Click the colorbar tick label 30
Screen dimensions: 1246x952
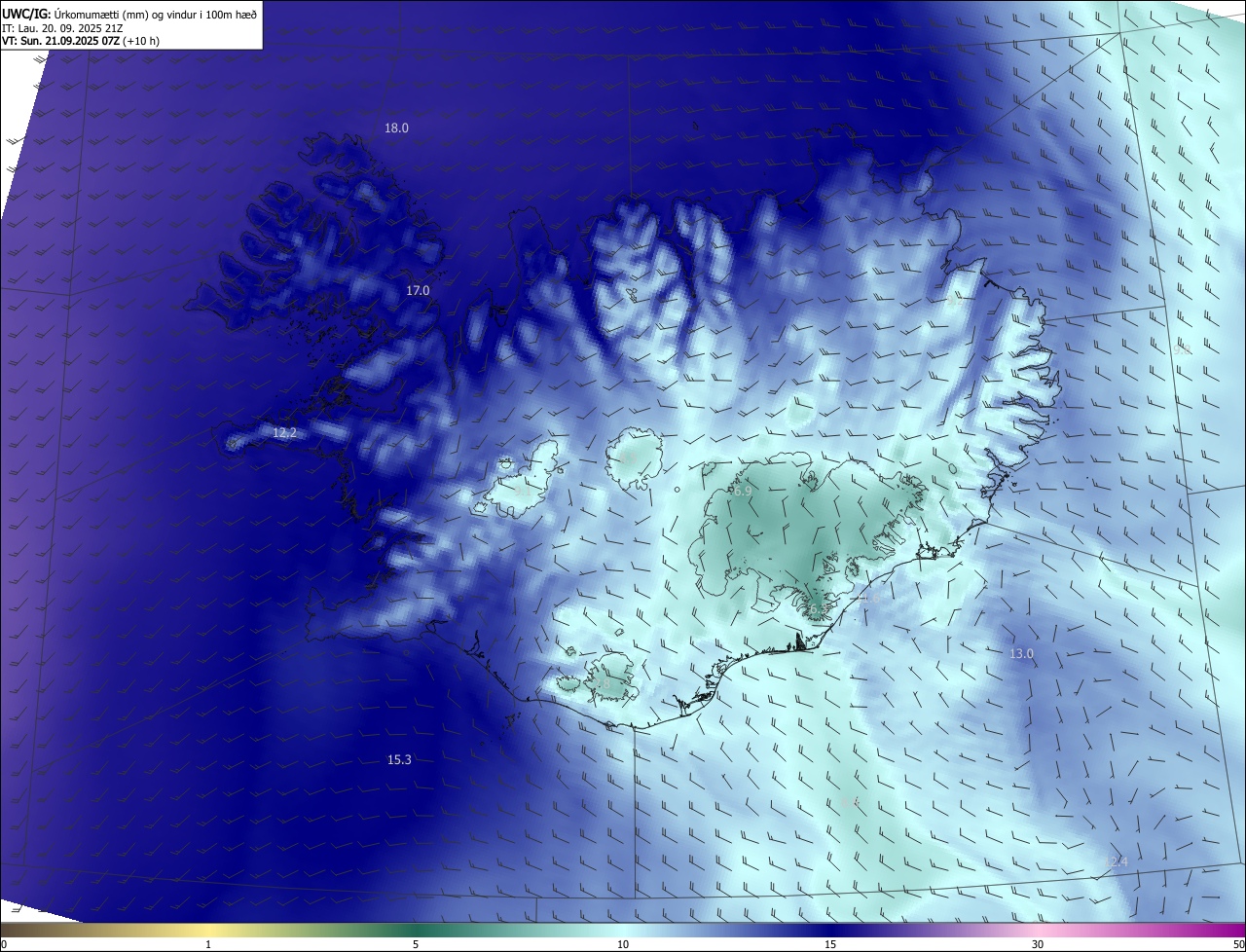click(1038, 944)
